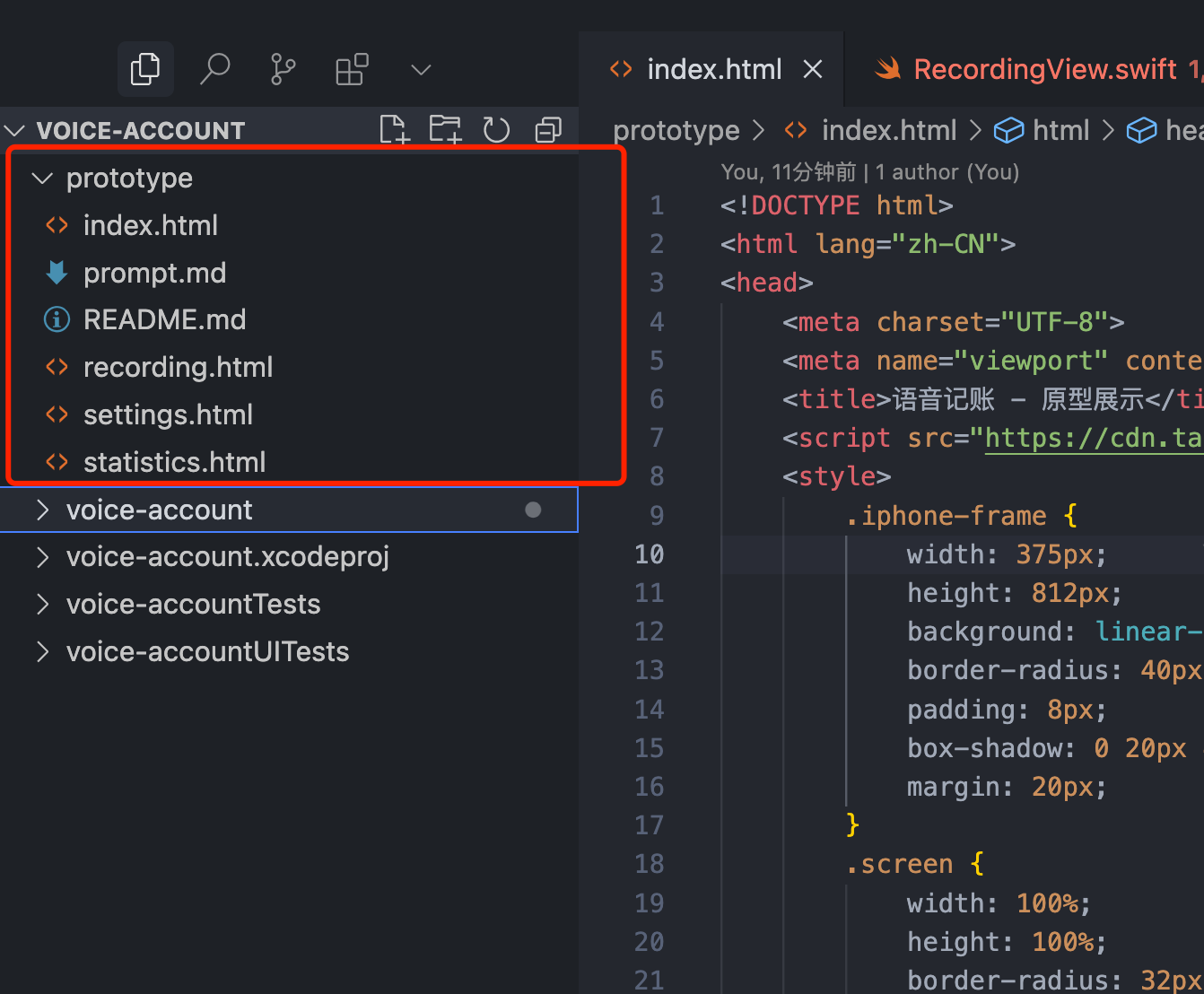Close the index.html editor tab
This screenshot has height=994, width=1204.
coord(813,69)
